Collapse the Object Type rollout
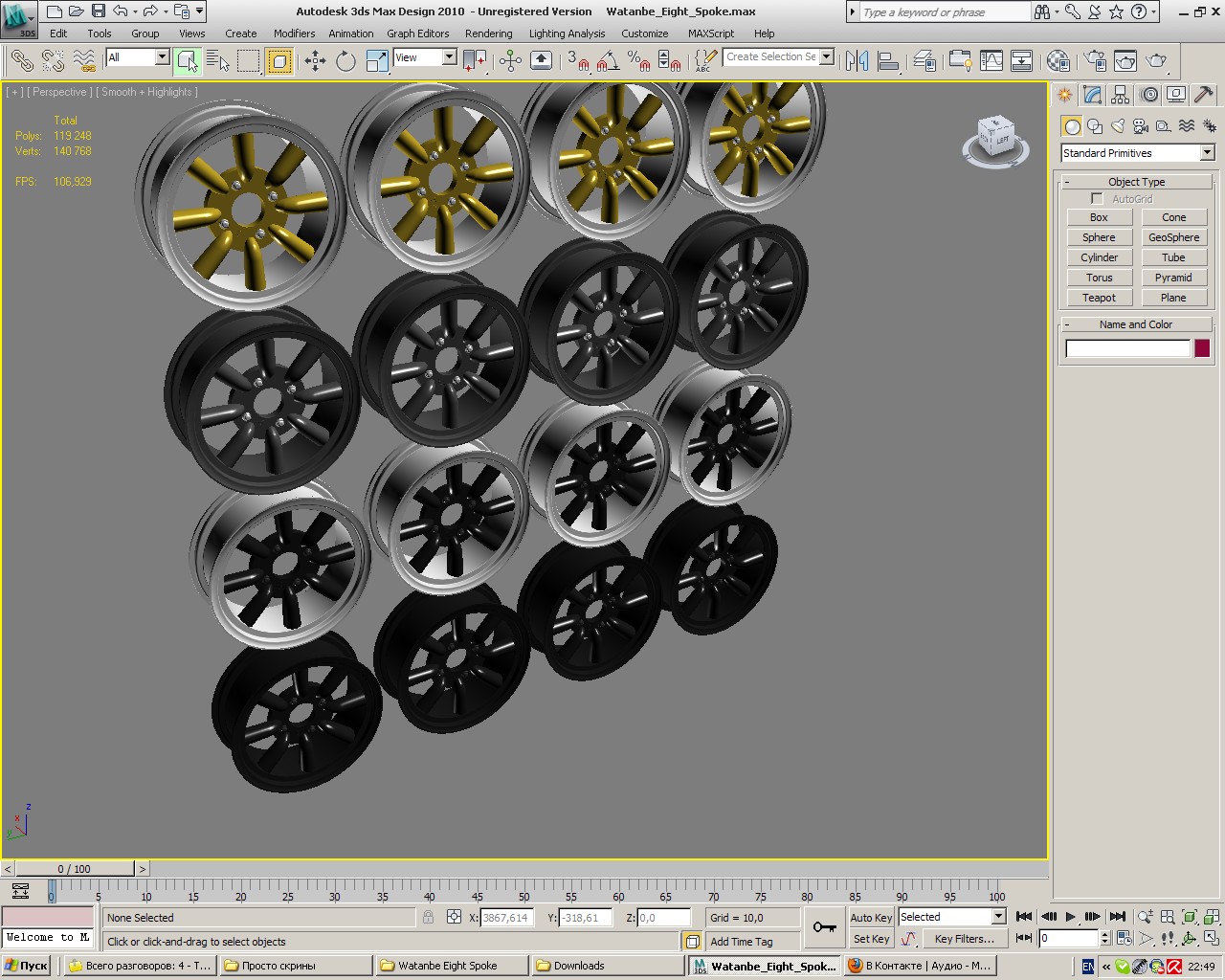1225x980 pixels. tap(1136, 182)
